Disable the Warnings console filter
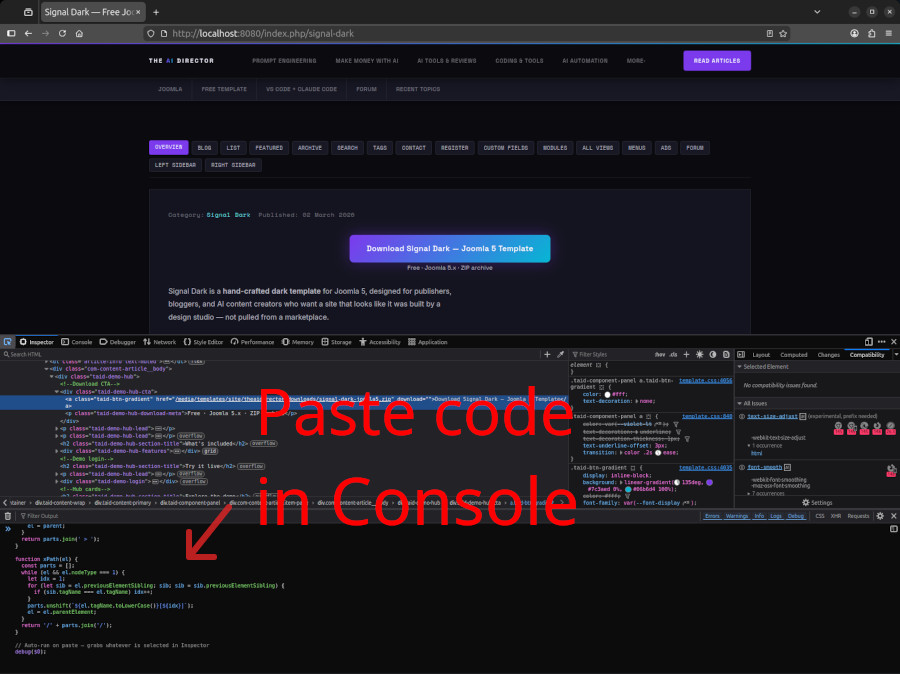 (738, 515)
